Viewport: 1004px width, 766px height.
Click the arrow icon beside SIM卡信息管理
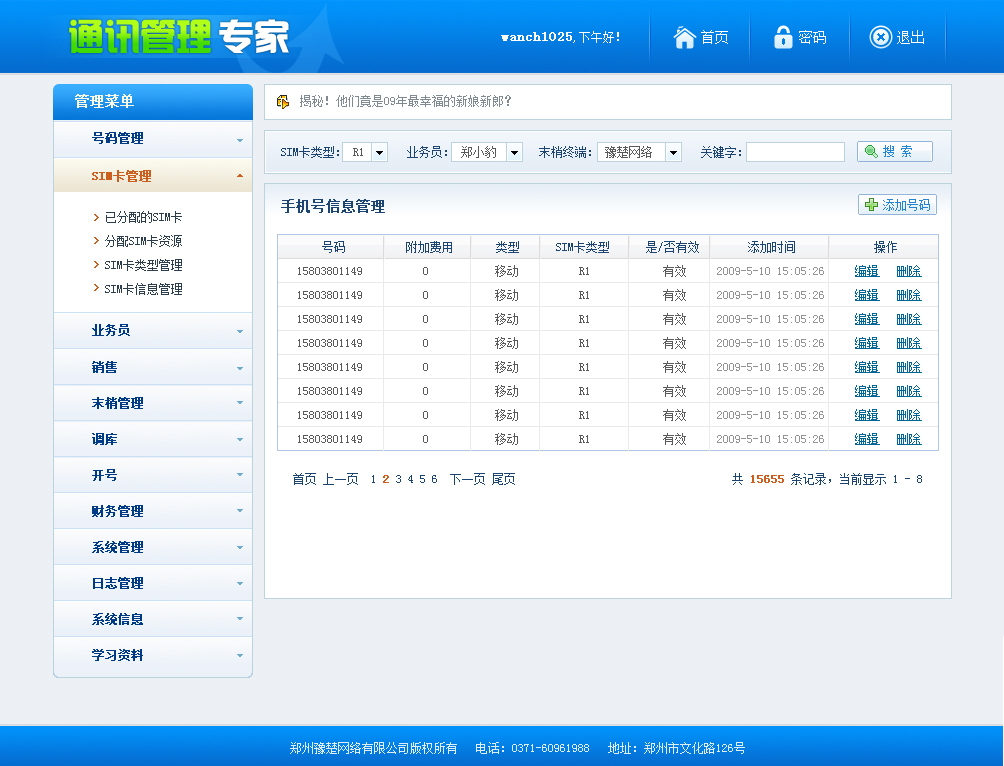coord(96,289)
